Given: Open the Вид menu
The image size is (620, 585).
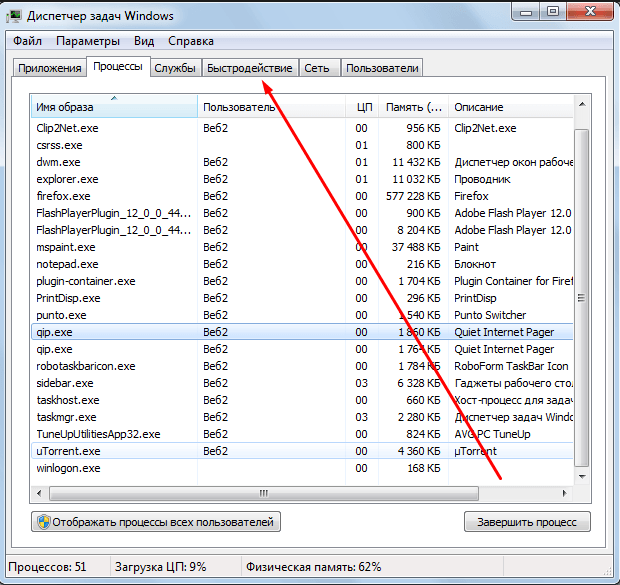Looking at the screenshot, I should 144,41.
